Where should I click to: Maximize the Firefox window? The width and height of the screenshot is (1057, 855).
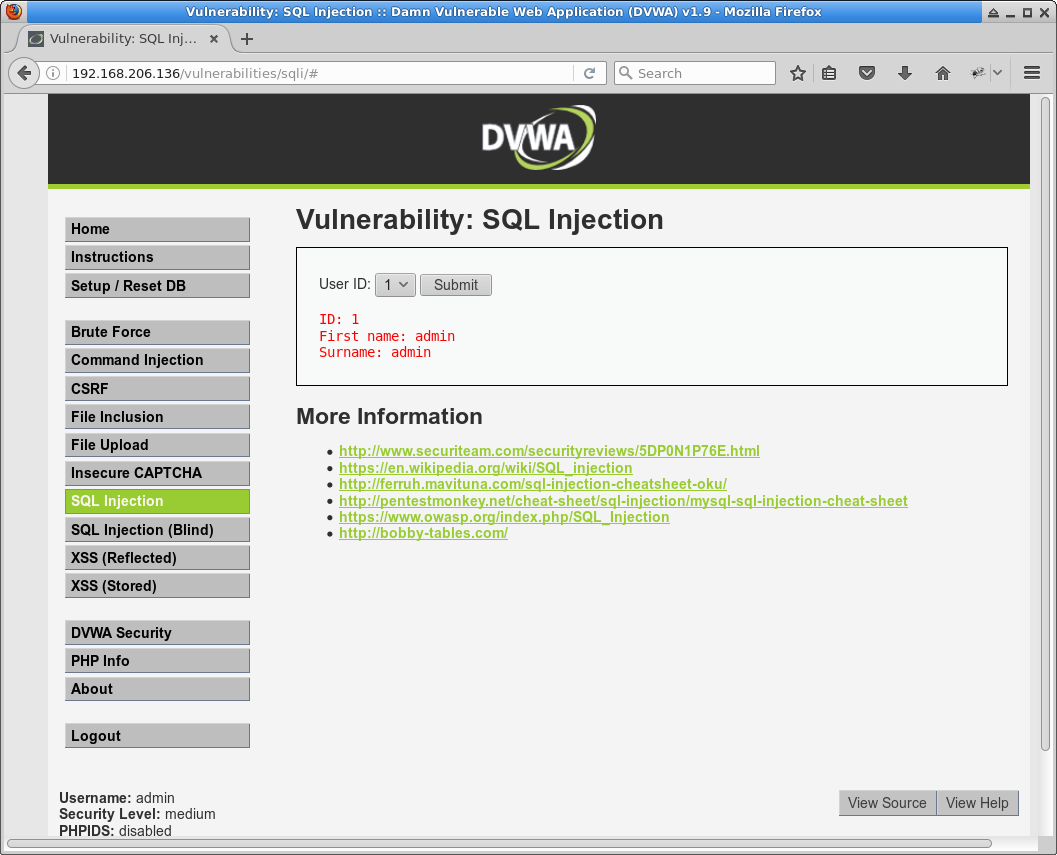click(x=1027, y=12)
